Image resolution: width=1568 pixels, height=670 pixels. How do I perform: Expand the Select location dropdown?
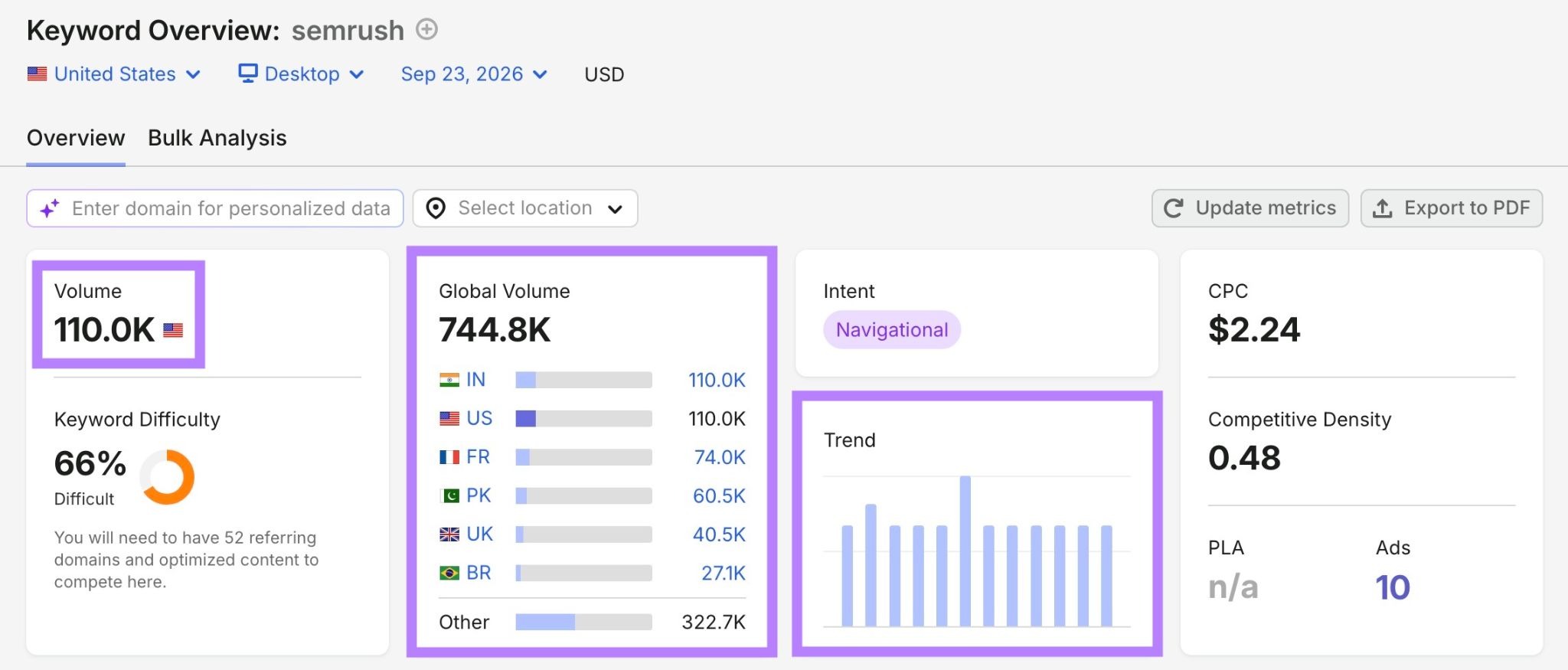(525, 208)
